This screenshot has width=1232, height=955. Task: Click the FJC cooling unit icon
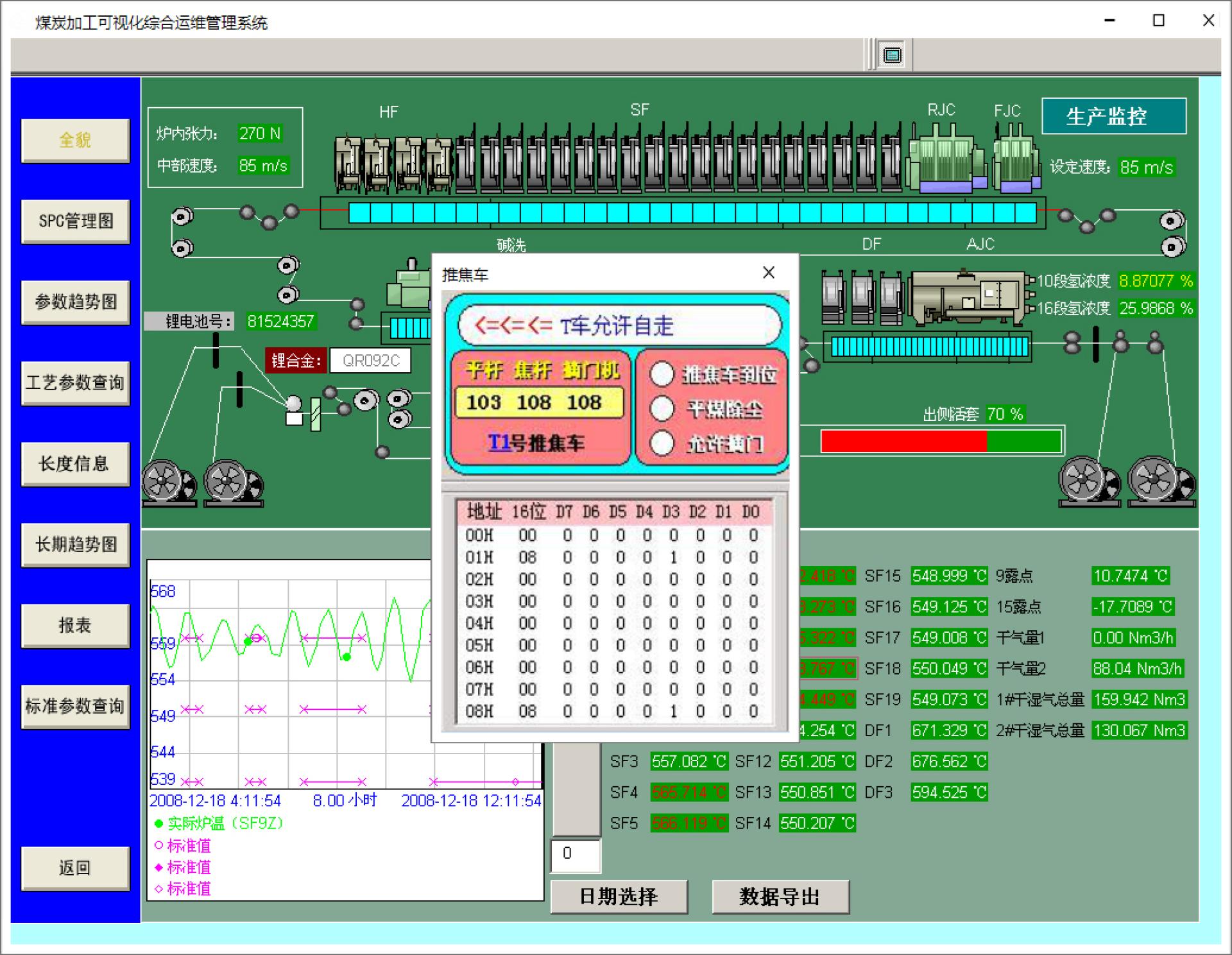[1016, 160]
